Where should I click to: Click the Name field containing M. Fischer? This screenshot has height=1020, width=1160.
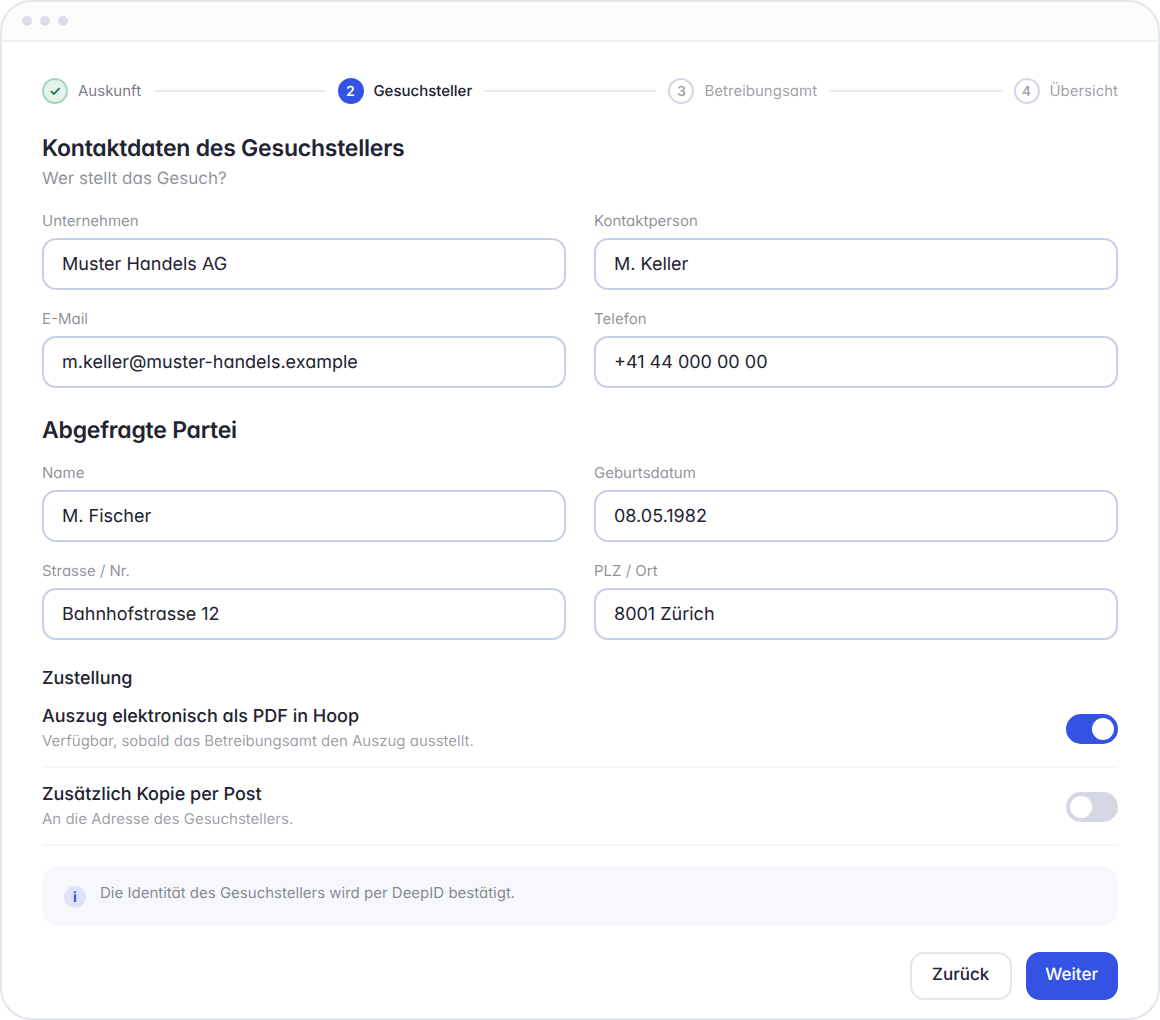(x=304, y=516)
